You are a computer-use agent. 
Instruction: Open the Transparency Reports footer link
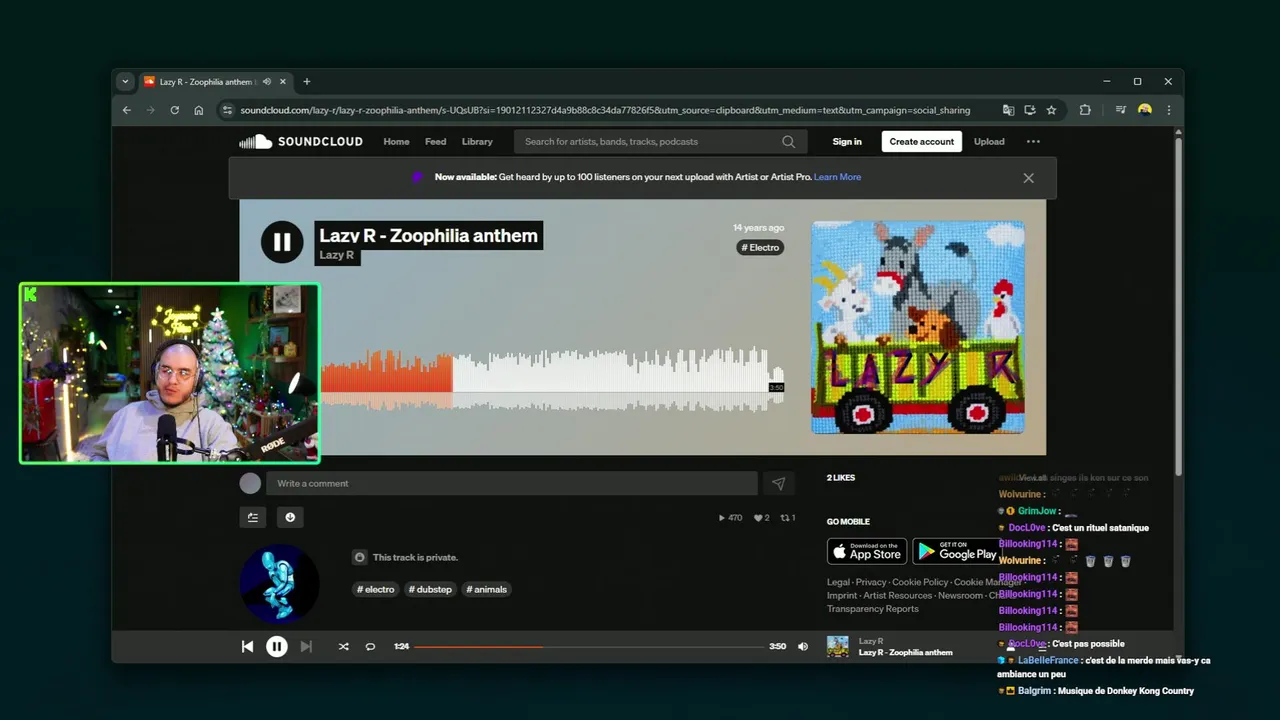[x=873, y=609]
